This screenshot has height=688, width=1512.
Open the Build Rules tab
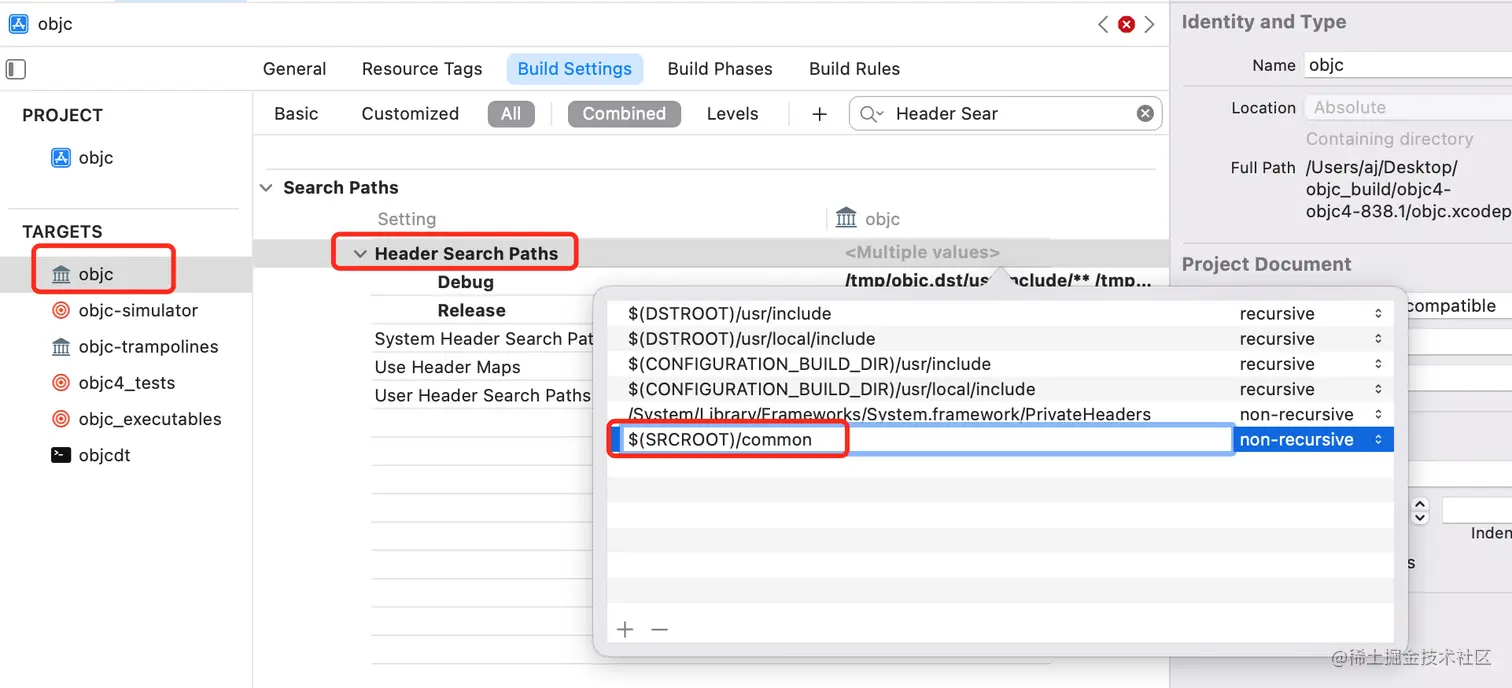[854, 69]
